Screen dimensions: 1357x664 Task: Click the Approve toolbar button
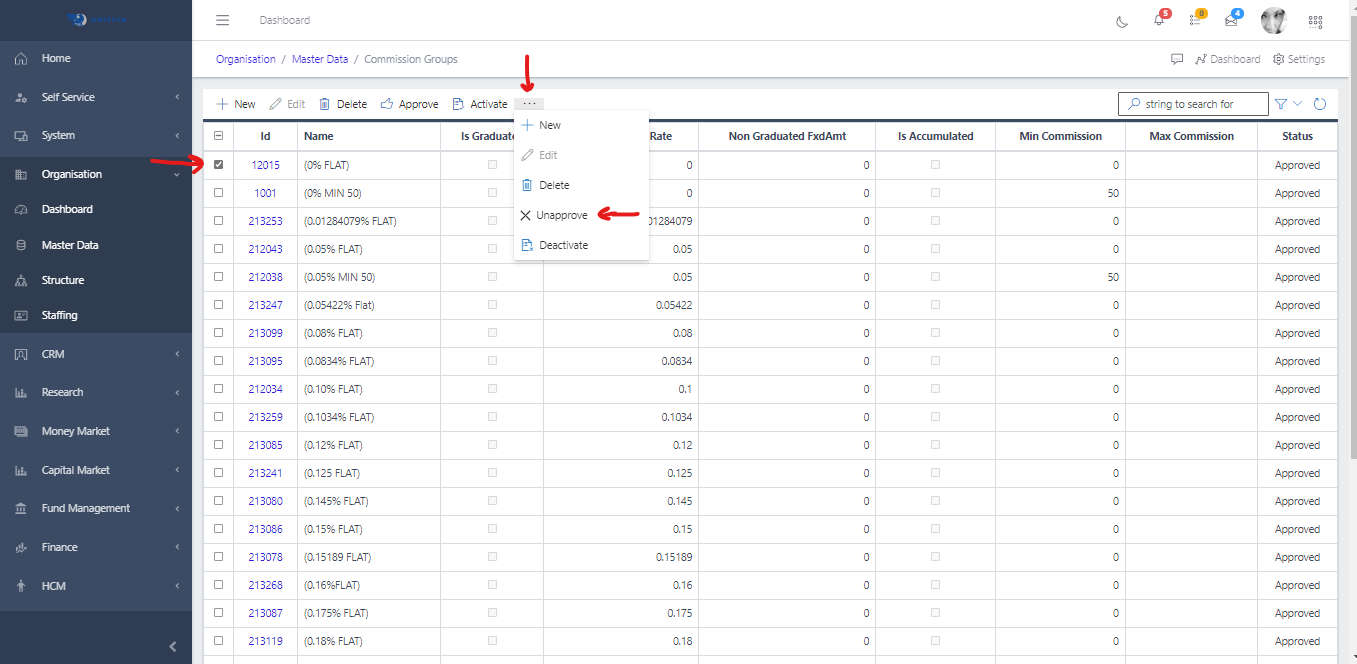(x=410, y=104)
